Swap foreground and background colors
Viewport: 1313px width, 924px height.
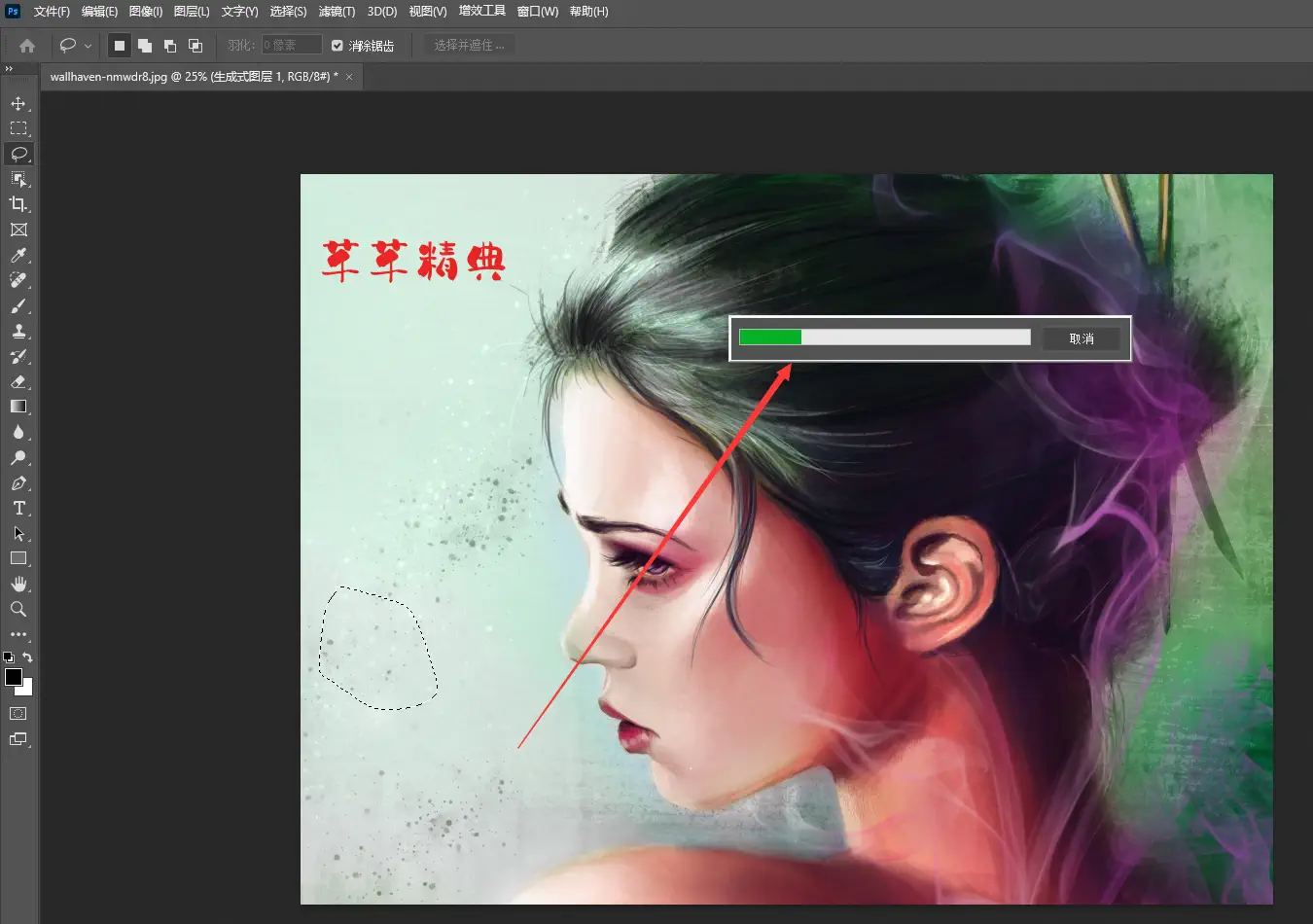28,657
